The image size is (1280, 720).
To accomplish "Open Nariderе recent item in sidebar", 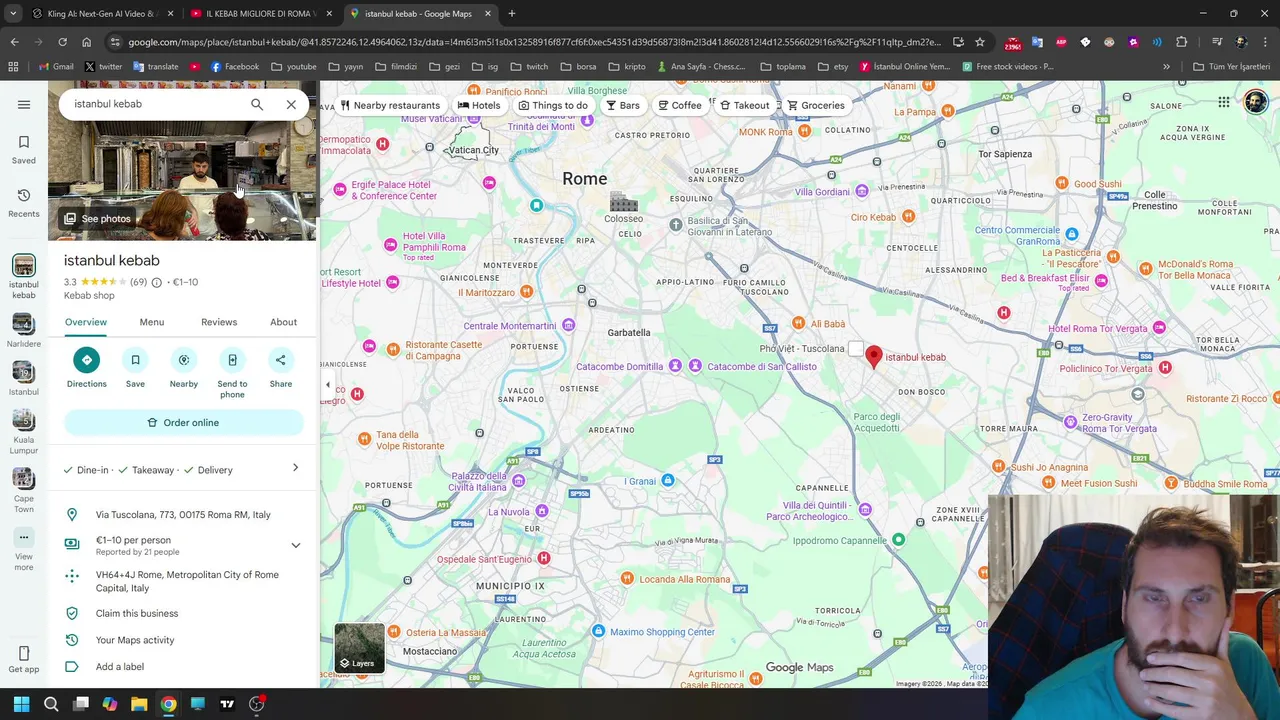I will tap(24, 331).
